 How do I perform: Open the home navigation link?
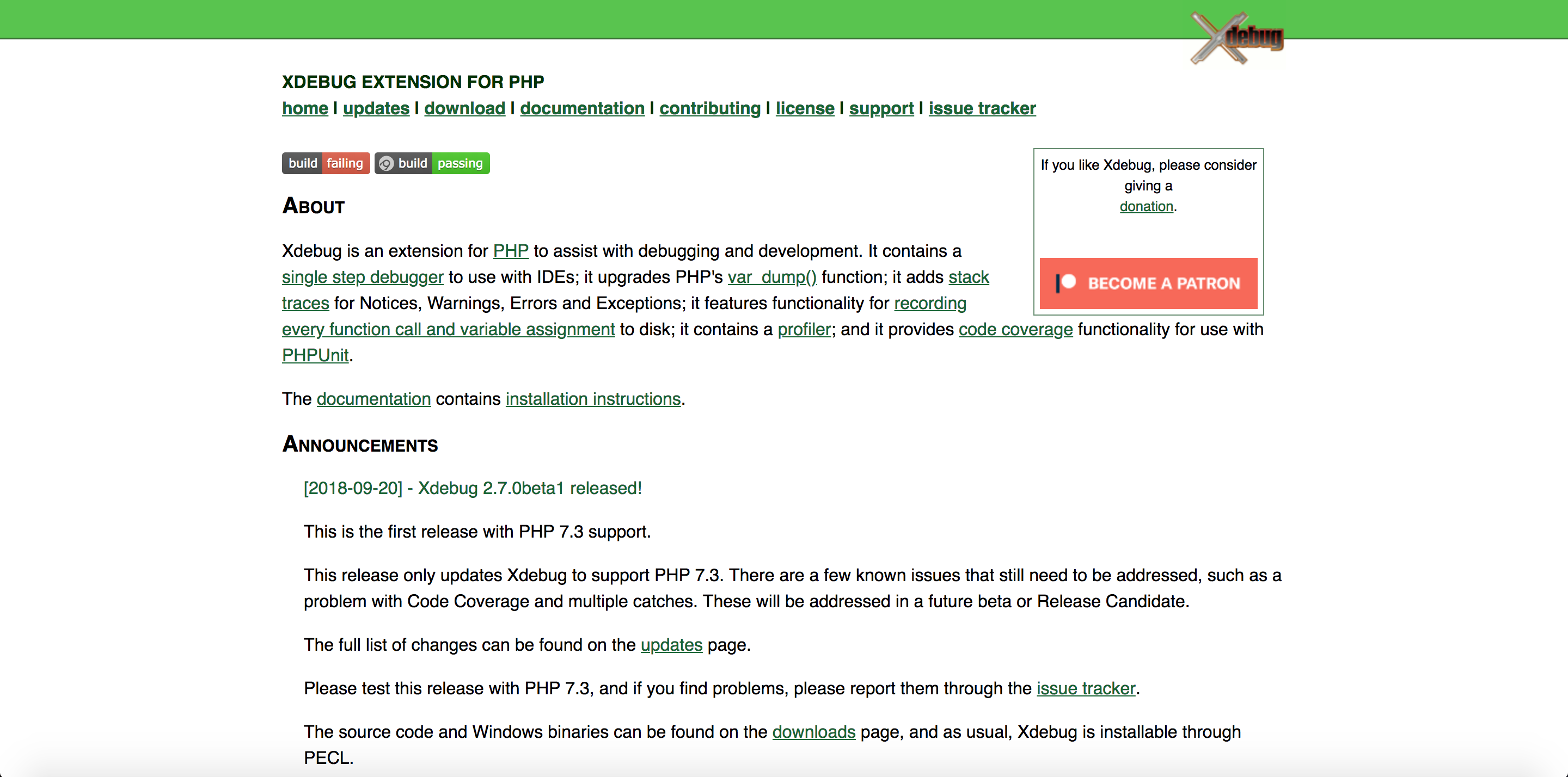305,108
